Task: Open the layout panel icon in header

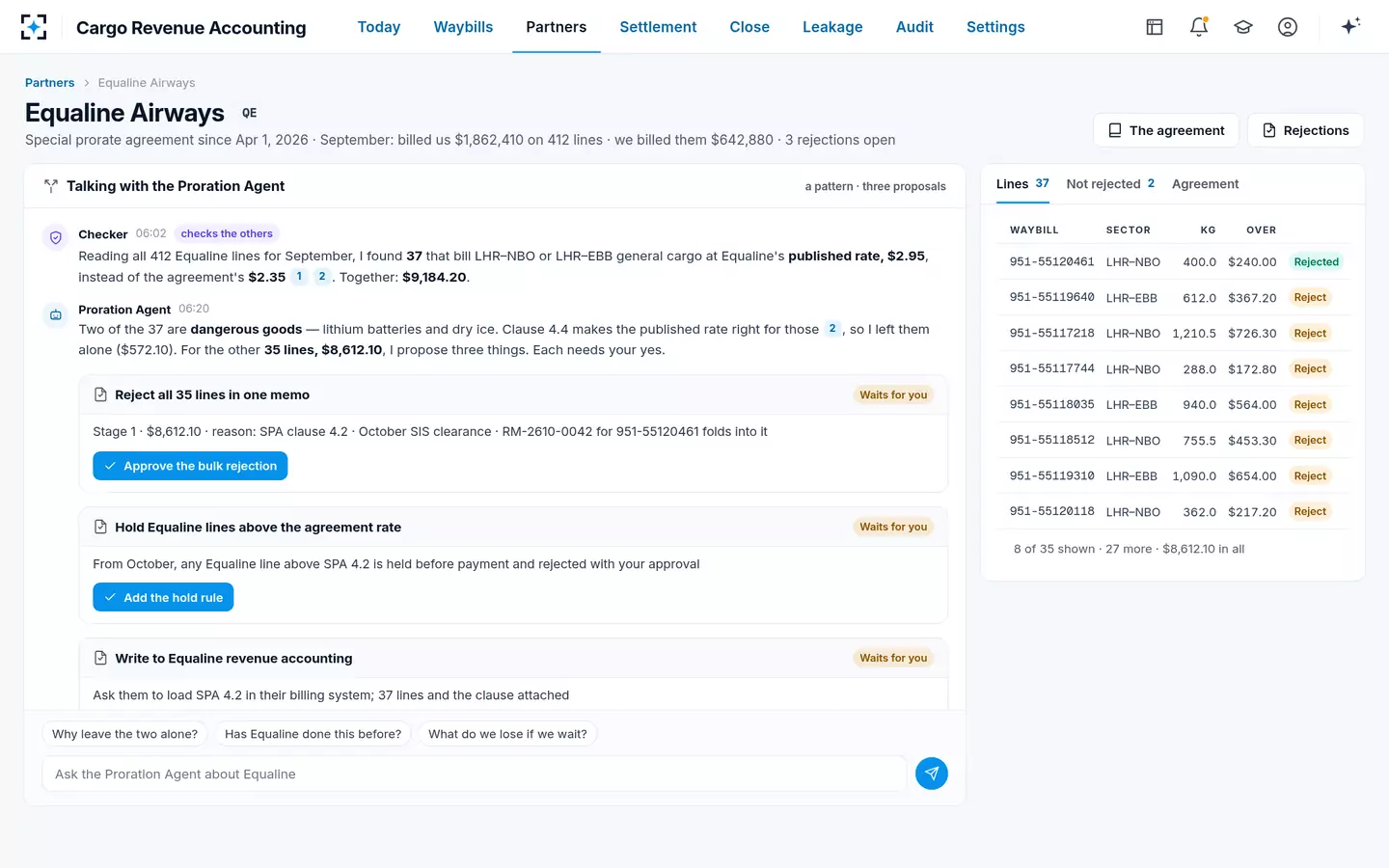Action: (1155, 27)
